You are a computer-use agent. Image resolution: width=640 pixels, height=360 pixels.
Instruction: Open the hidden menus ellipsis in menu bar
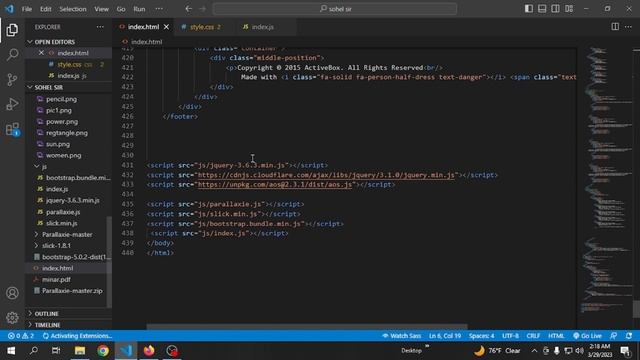click(x=159, y=9)
